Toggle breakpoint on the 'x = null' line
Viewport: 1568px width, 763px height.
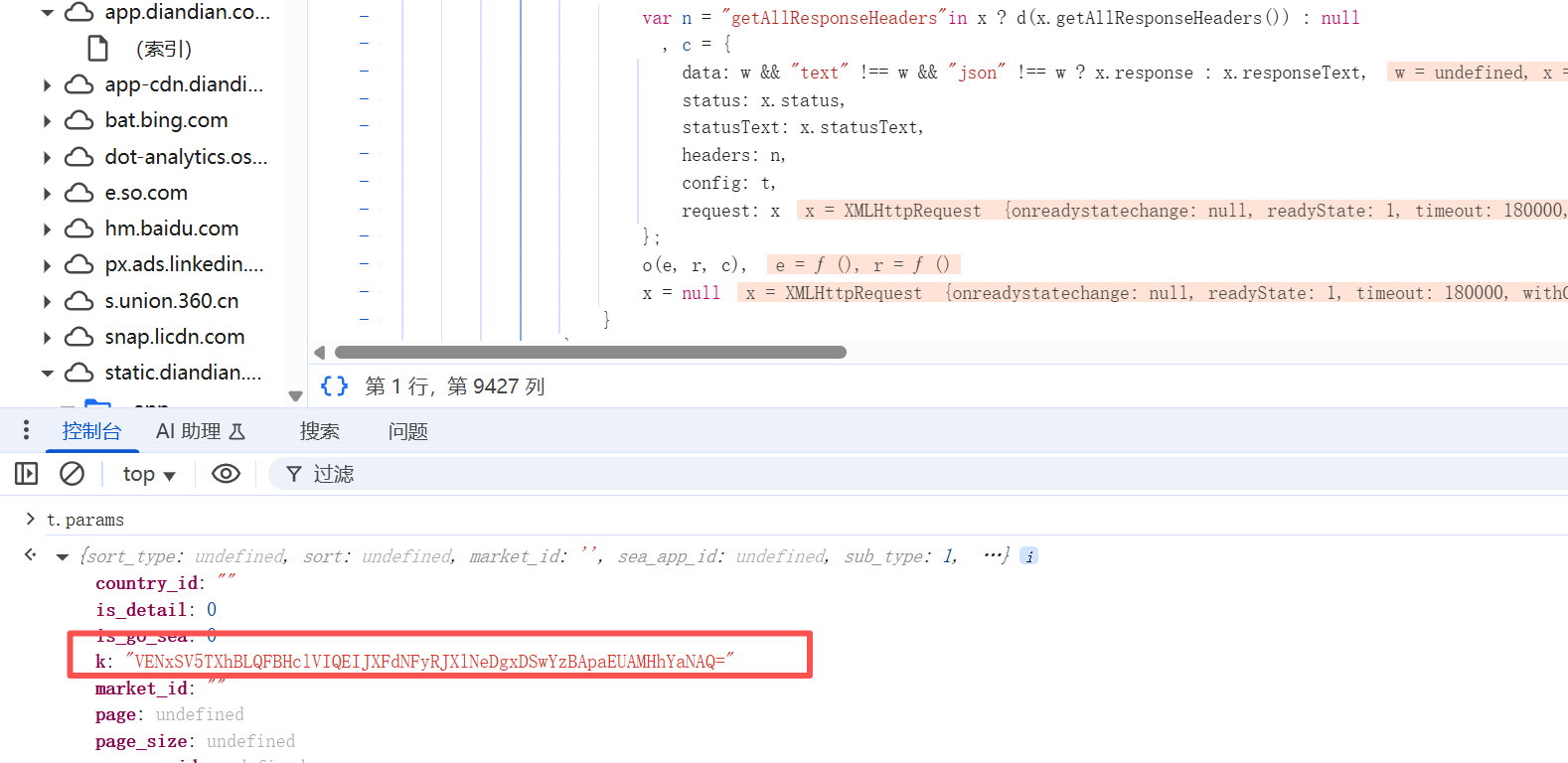[364, 291]
